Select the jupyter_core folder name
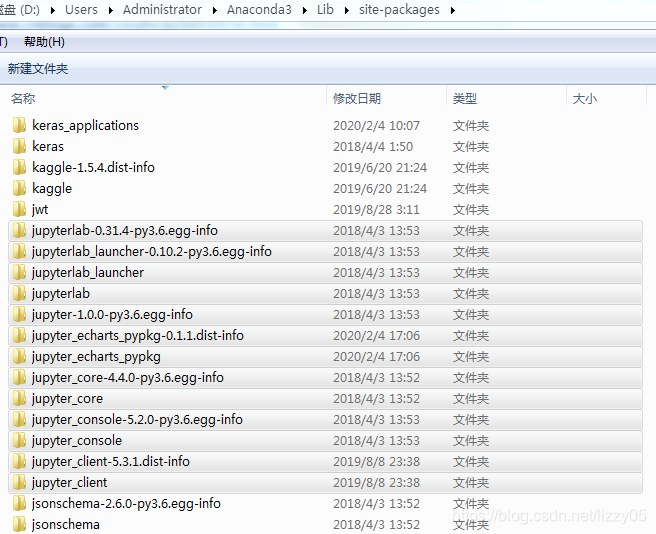Image resolution: width=656 pixels, height=534 pixels. pyautogui.click(x=67, y=398)
